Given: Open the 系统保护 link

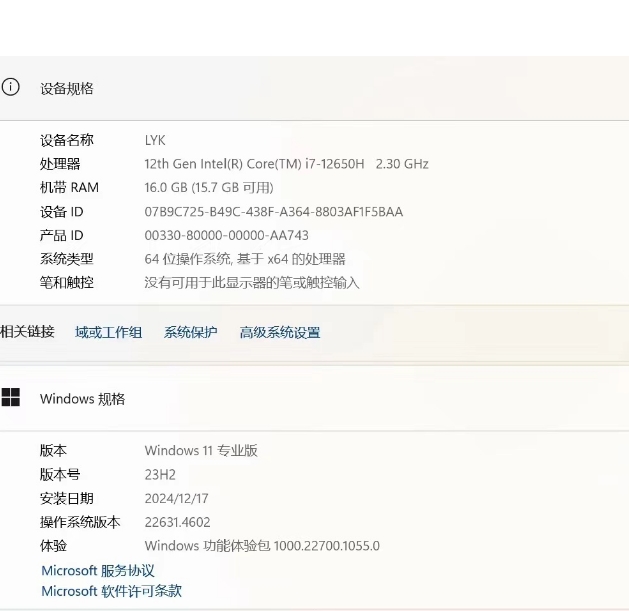Looking at the screenshot, I should coord(190,332).
